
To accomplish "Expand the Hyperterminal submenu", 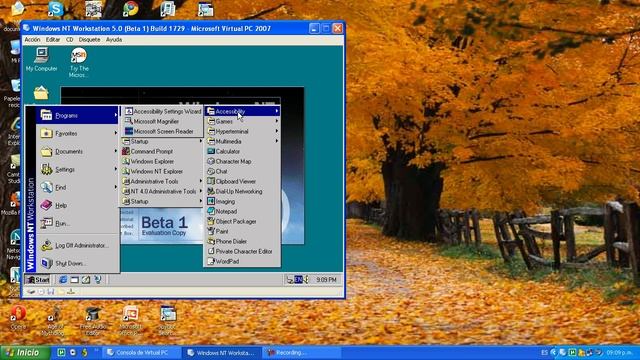I will pyautogui.click(x=242, y=131).
